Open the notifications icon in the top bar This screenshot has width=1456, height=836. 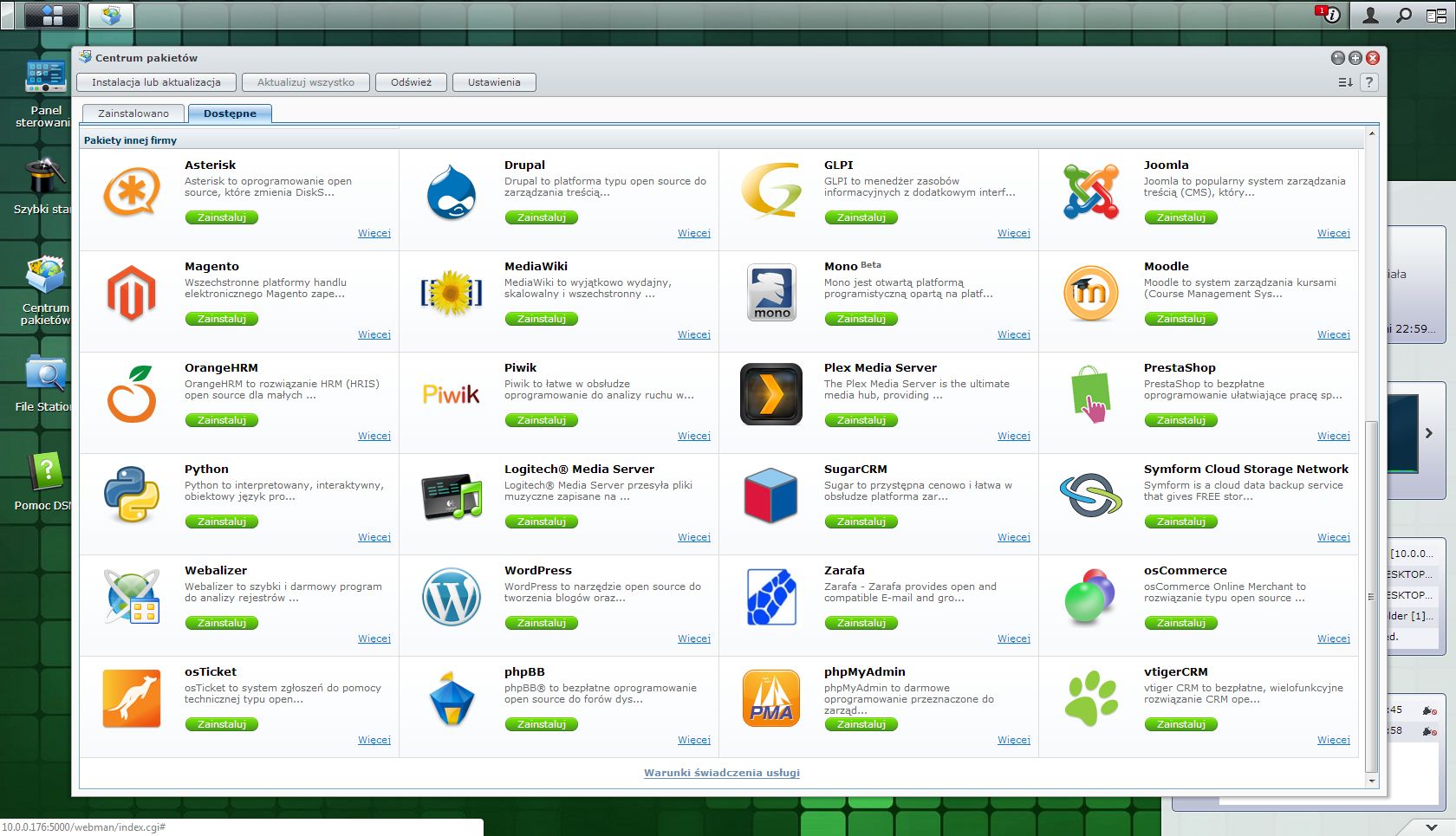[1331, 15]
